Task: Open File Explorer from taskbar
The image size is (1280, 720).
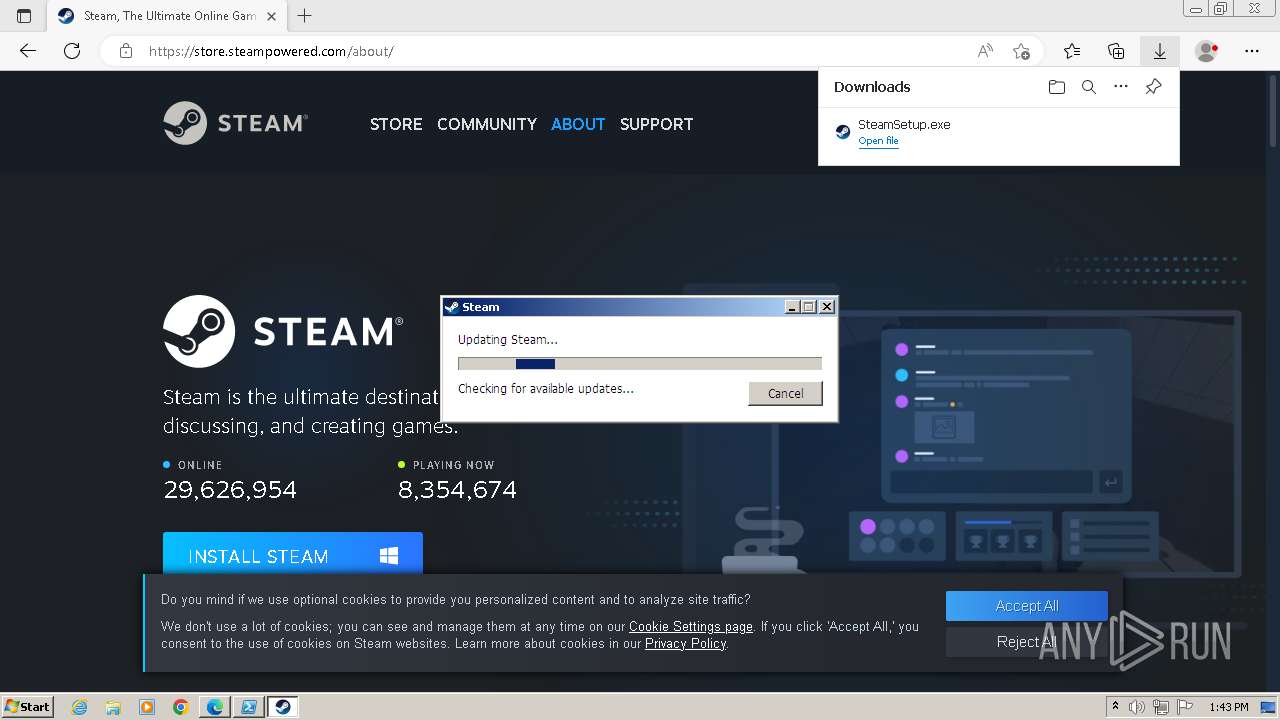Action: tap(113, 707)
